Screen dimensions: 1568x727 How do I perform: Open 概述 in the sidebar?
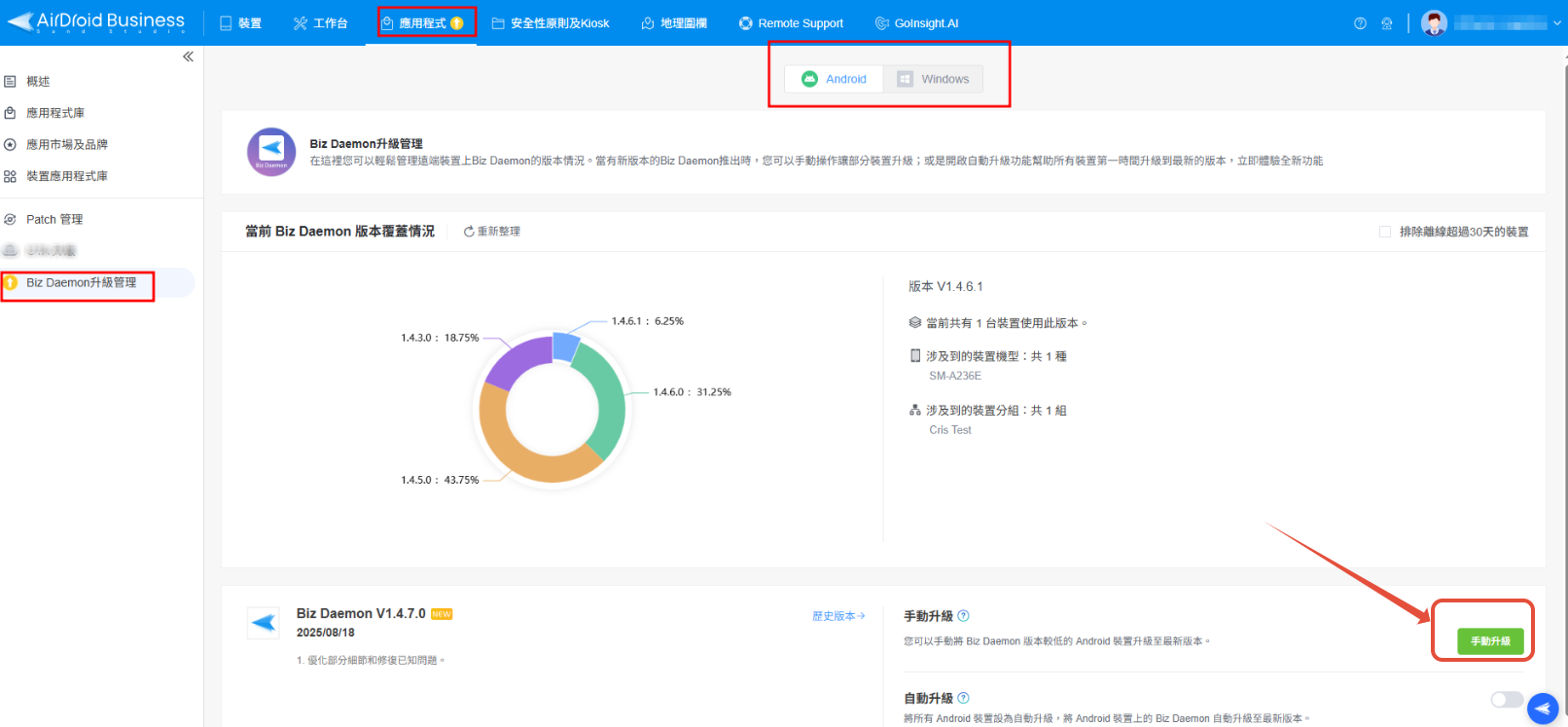tap(38, 82)
